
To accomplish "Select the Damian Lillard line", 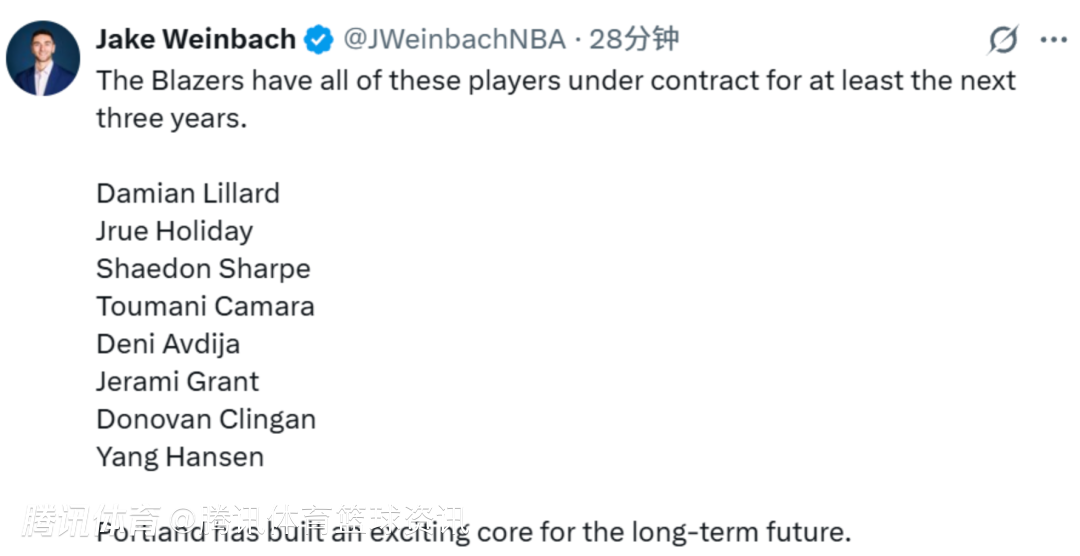I will coord(188,193).
